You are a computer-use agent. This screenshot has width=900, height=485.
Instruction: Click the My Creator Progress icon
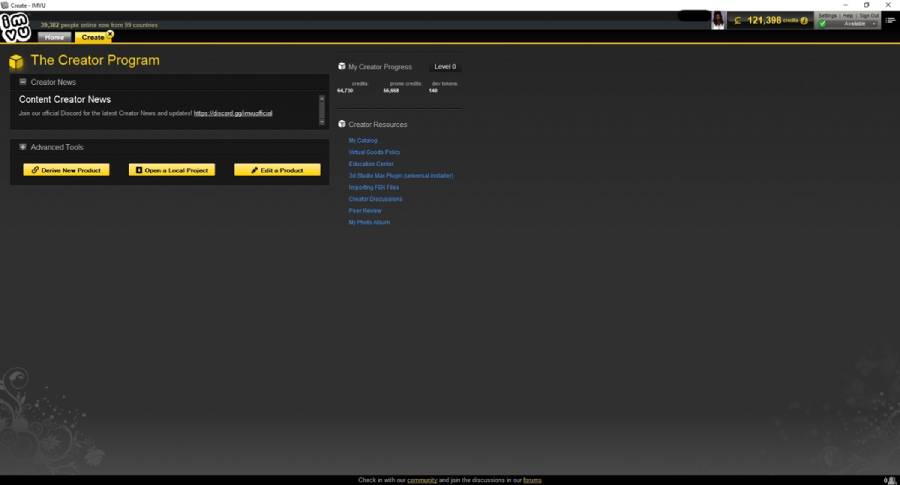pos(342,67)
